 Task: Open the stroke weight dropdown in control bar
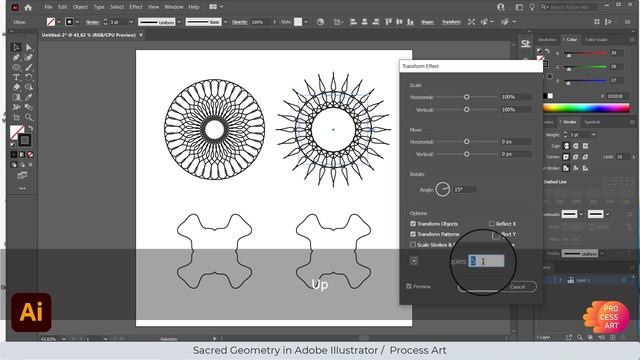coord(131,22)
